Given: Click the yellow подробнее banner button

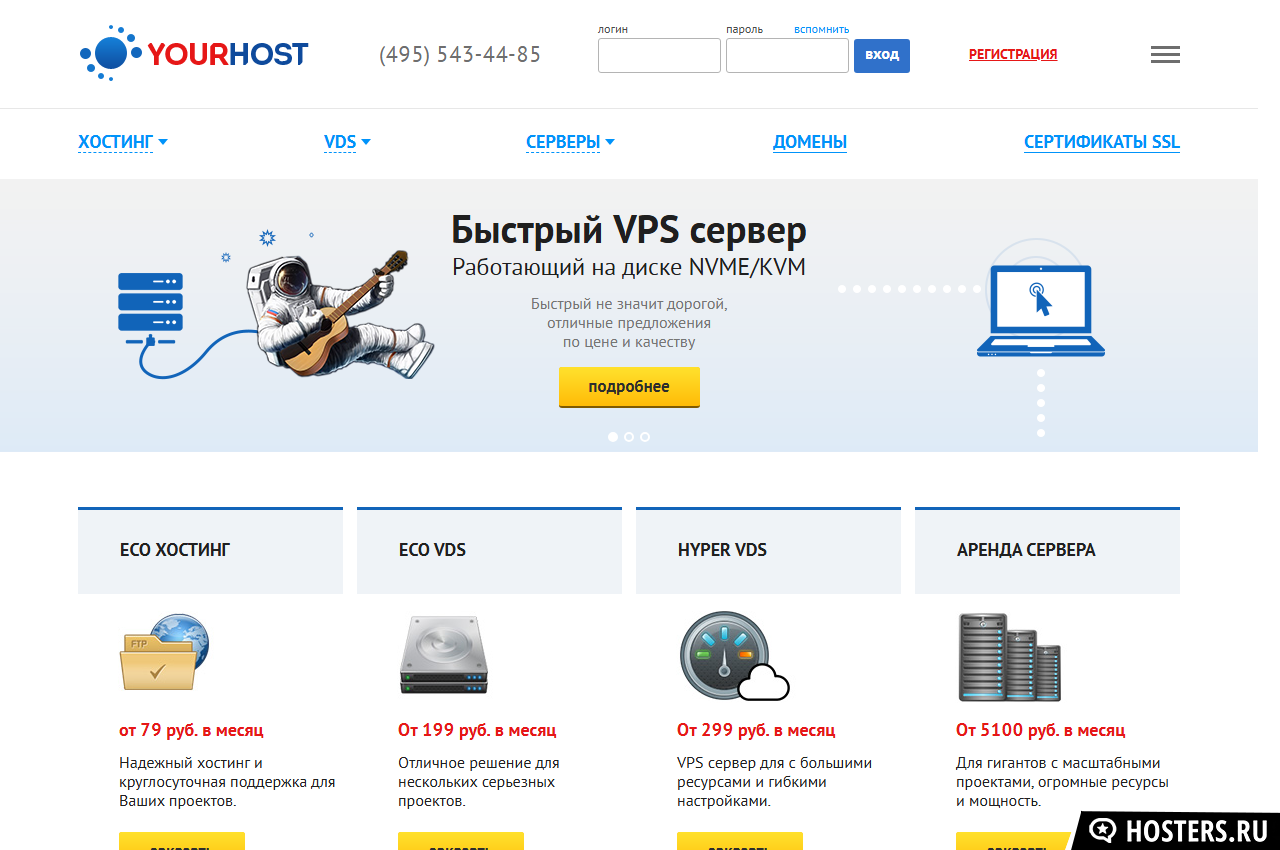Looking at the screenshot, I should 629,387.
